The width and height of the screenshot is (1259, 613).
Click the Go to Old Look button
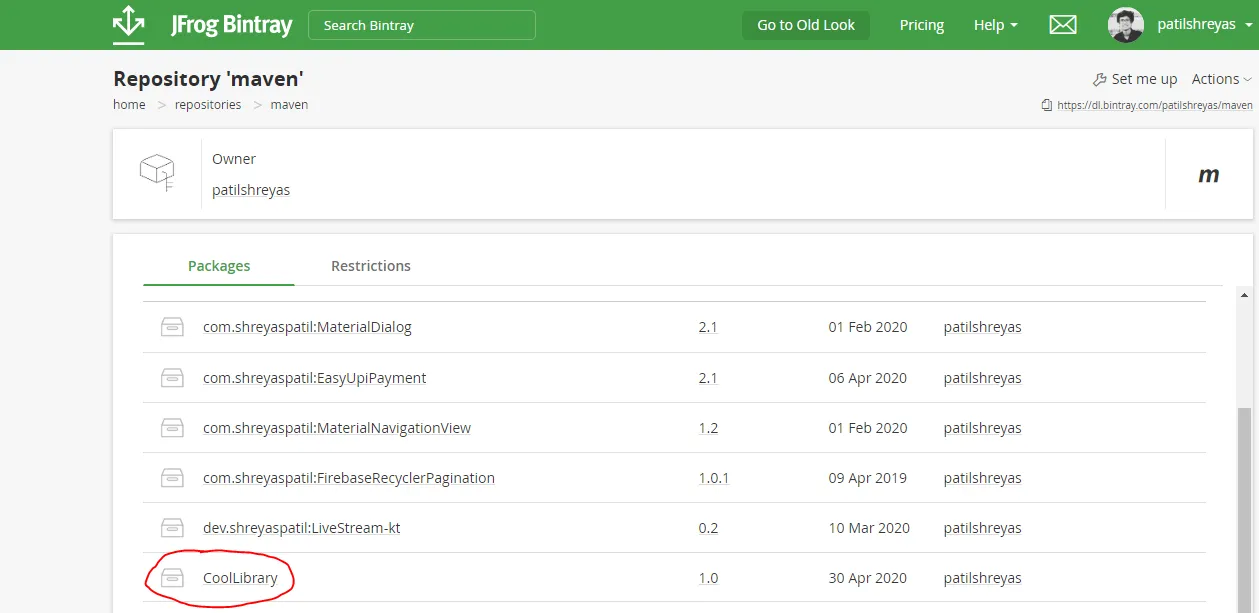coord(805,24)
